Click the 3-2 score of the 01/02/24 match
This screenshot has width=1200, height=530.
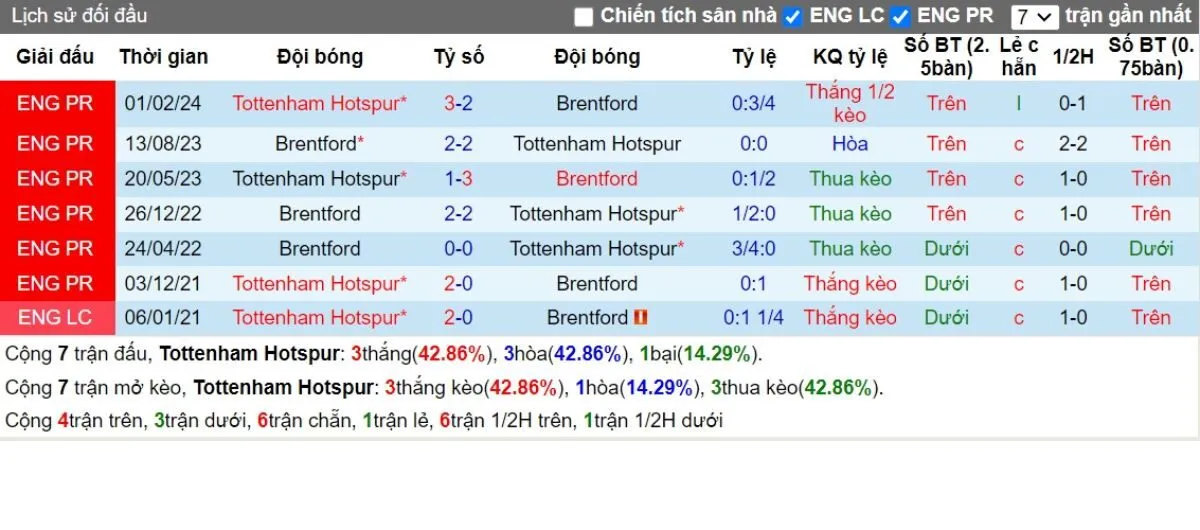point(458,103)
